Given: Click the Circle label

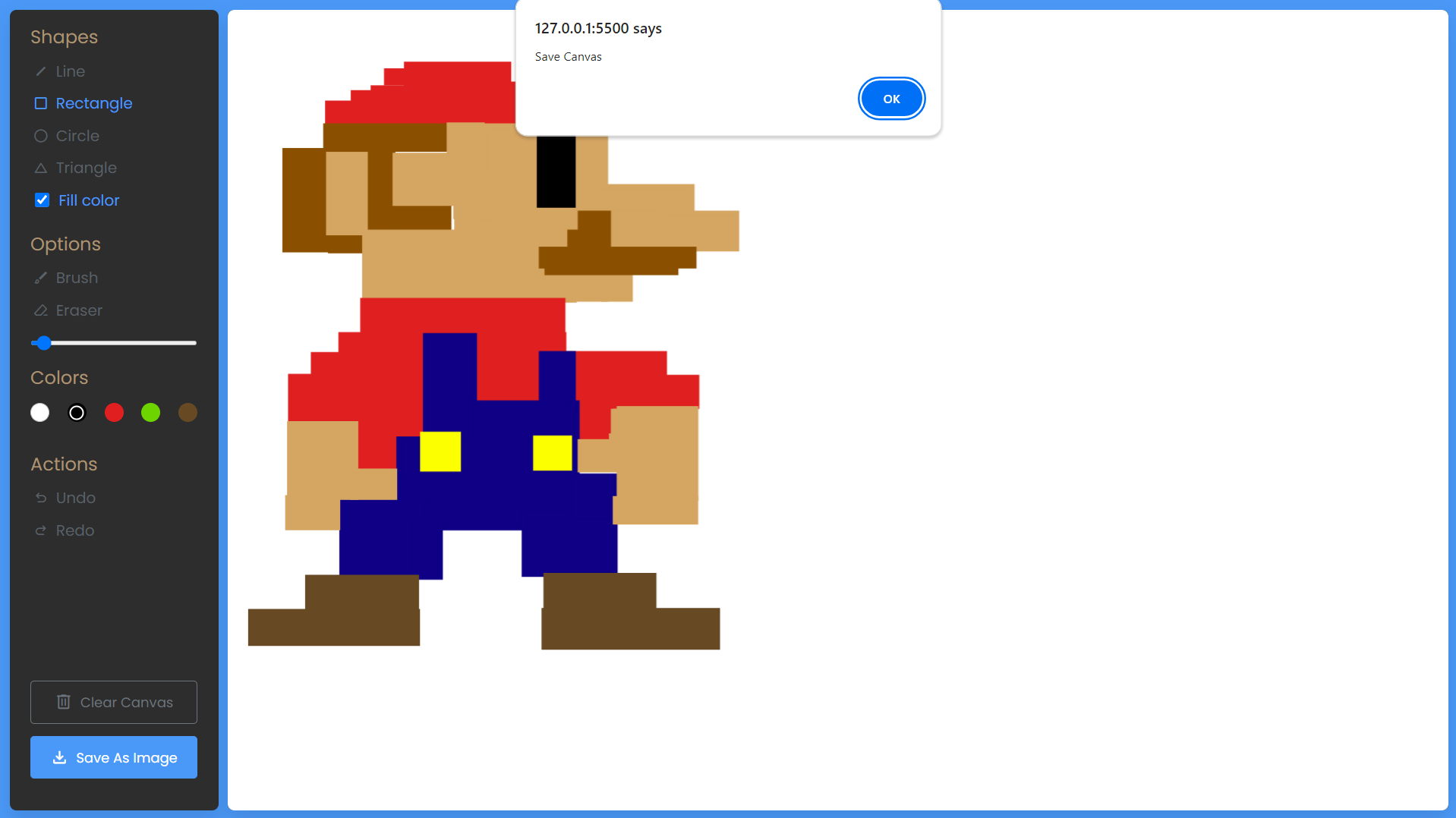Looking at the screenshot, I should (x=77, y=136).
